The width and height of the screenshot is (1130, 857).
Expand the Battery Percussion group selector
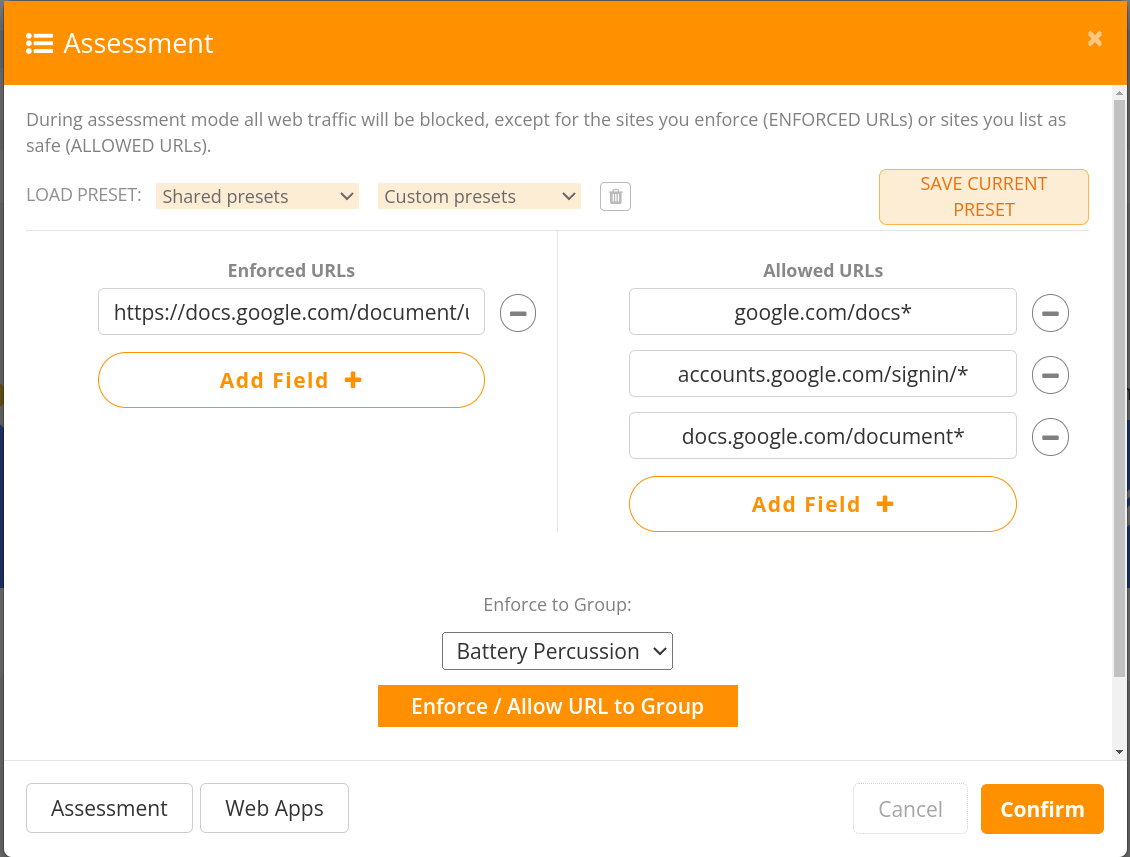[x=557, y=652]
